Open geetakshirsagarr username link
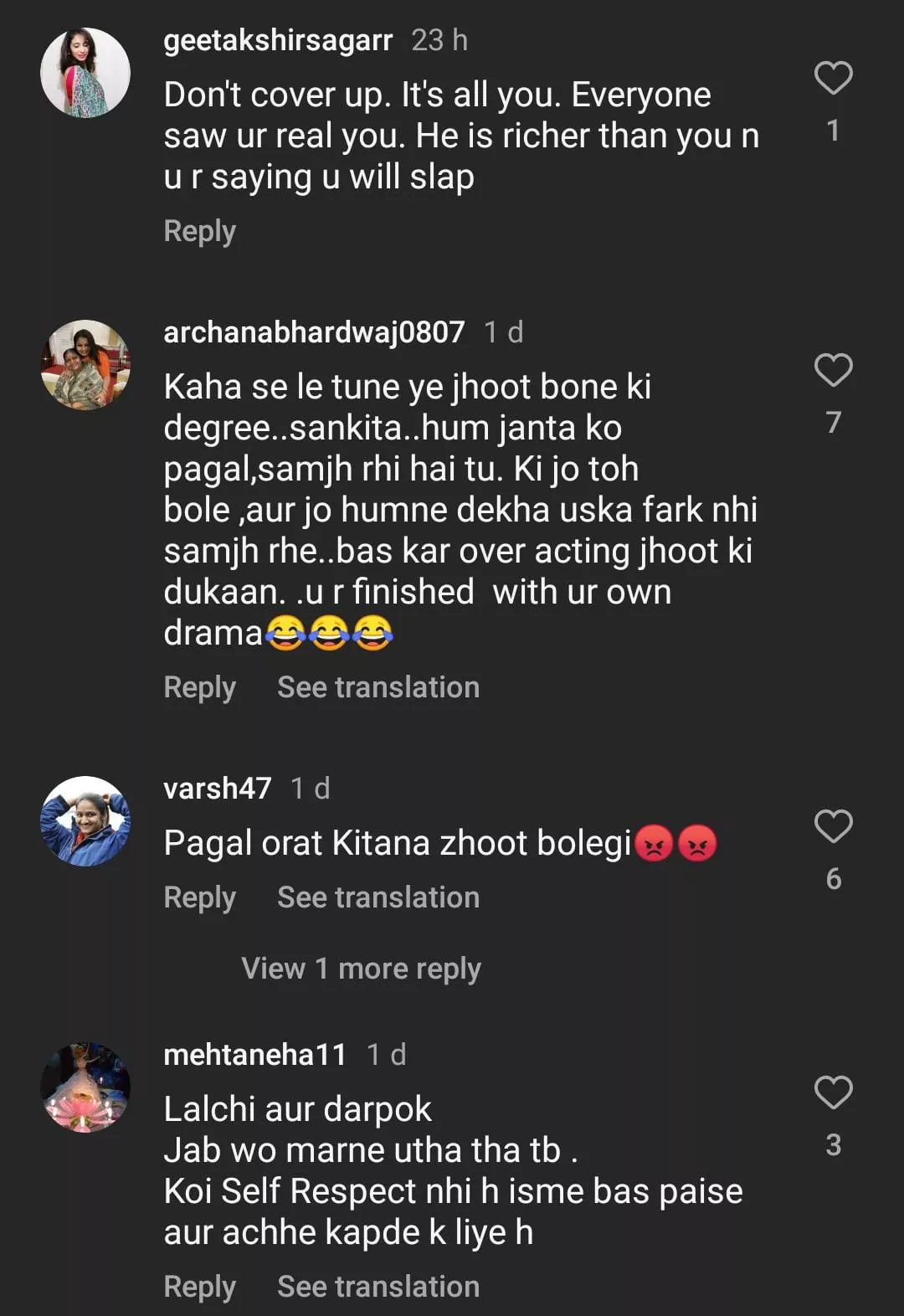 tap(278, 40)
